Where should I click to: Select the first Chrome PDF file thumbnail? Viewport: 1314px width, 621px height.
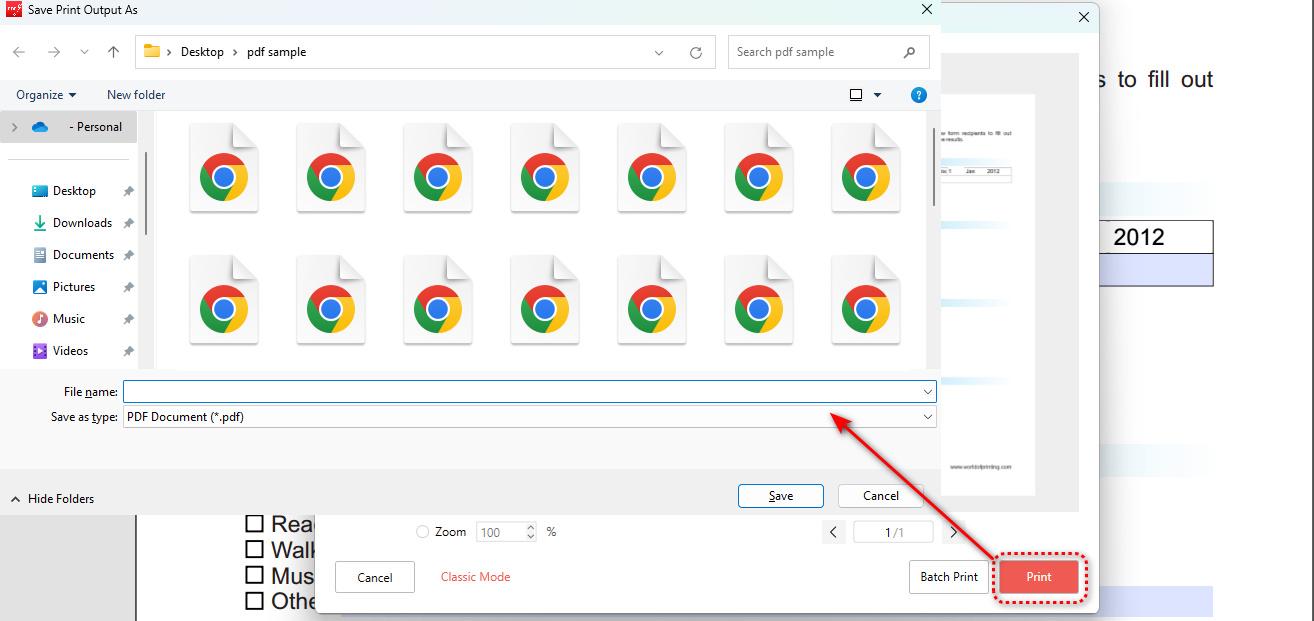coord(224,168)
